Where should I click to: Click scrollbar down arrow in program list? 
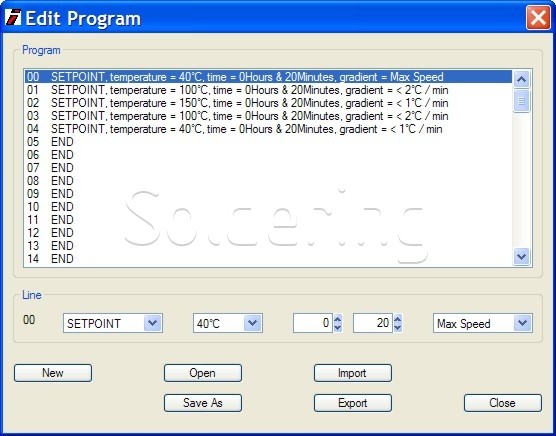tap(521, 256)
